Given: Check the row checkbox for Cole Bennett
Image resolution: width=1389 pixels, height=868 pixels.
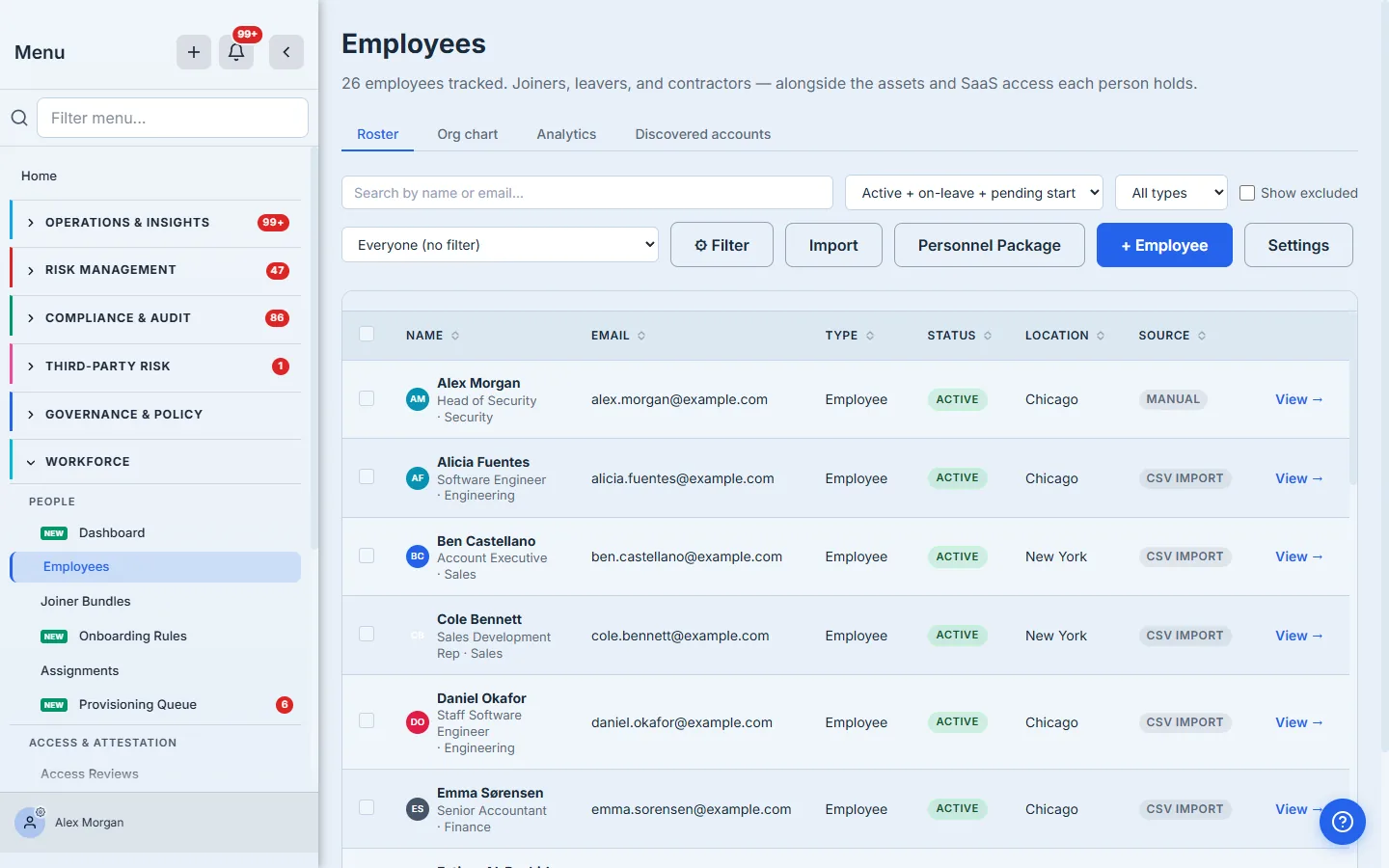Looking at the screenshot, I should [367, 634].
